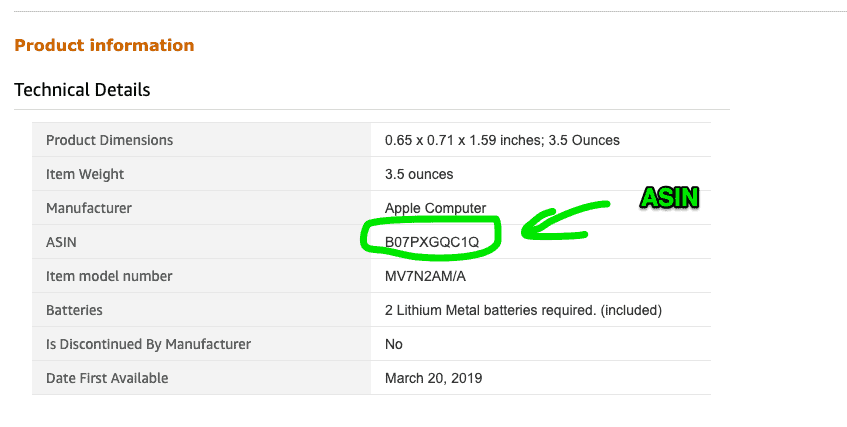Screen dimensions: 847x427
Task: Select the Product Dimensions row label
Action: click(110, 140)
